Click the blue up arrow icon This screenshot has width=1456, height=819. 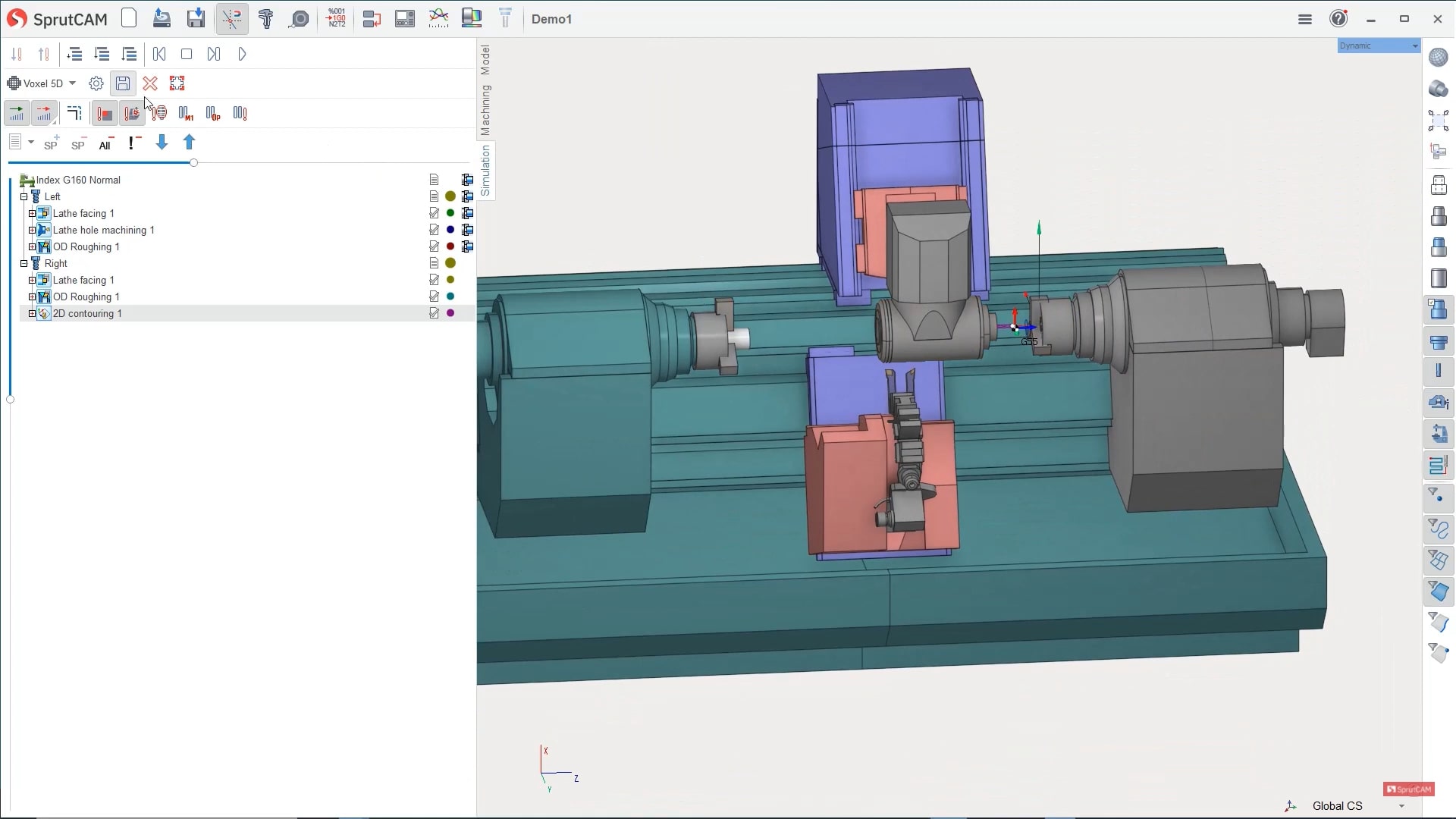point(190,143)
